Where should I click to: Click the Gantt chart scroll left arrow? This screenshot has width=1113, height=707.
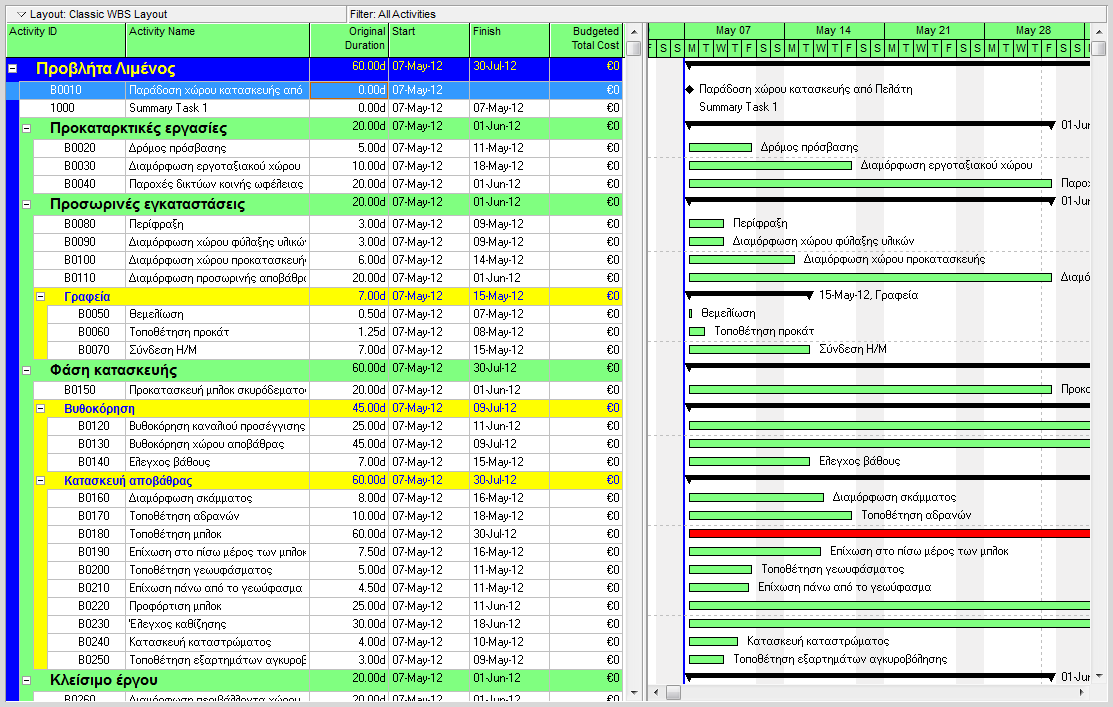click(656, 692)
